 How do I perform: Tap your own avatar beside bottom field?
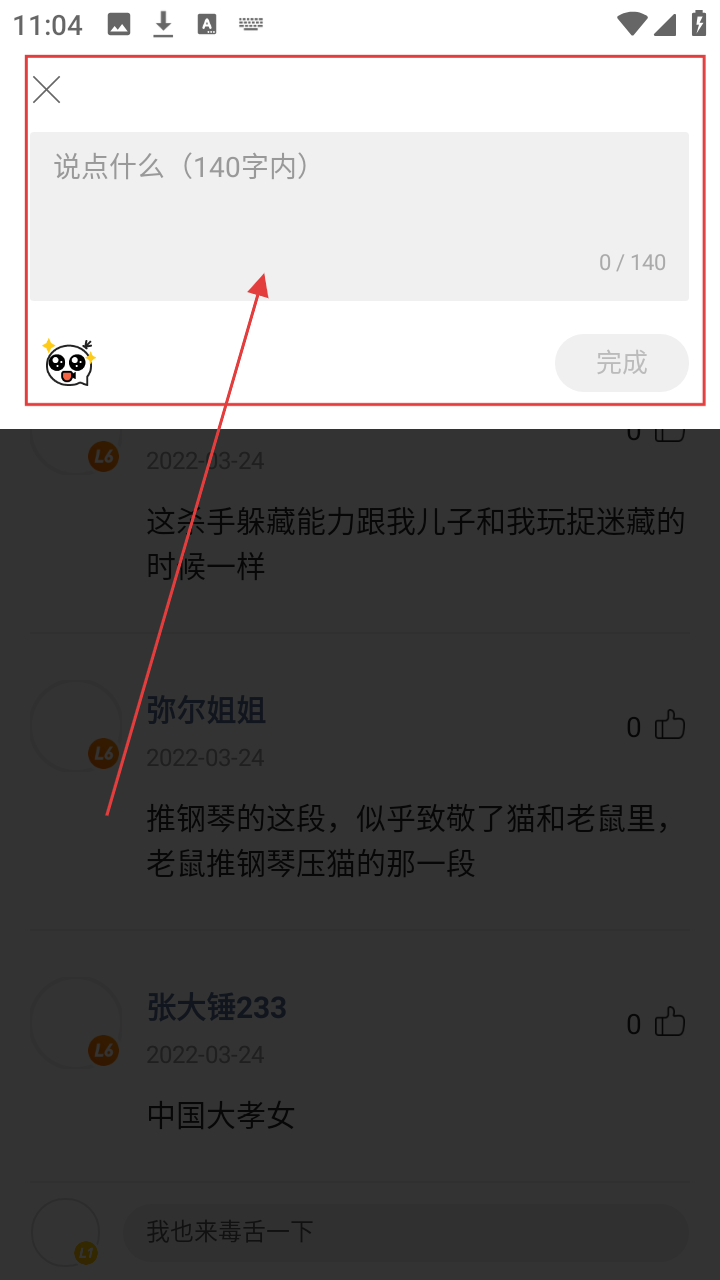pyautogui.click(x=66, y=1232)
